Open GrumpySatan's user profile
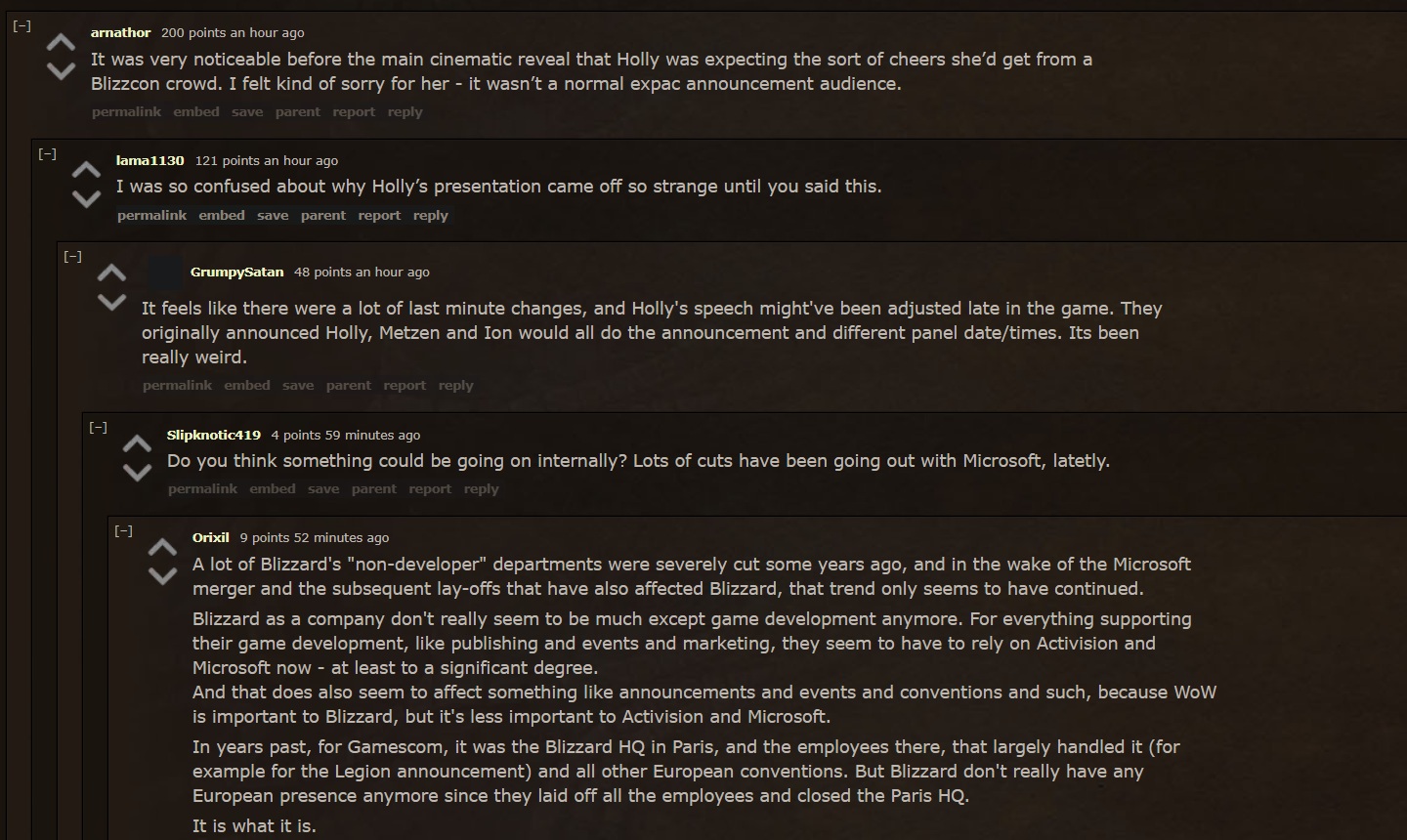Image resolution: width=1407 pixels, height=840 pixels. [236, 272]
